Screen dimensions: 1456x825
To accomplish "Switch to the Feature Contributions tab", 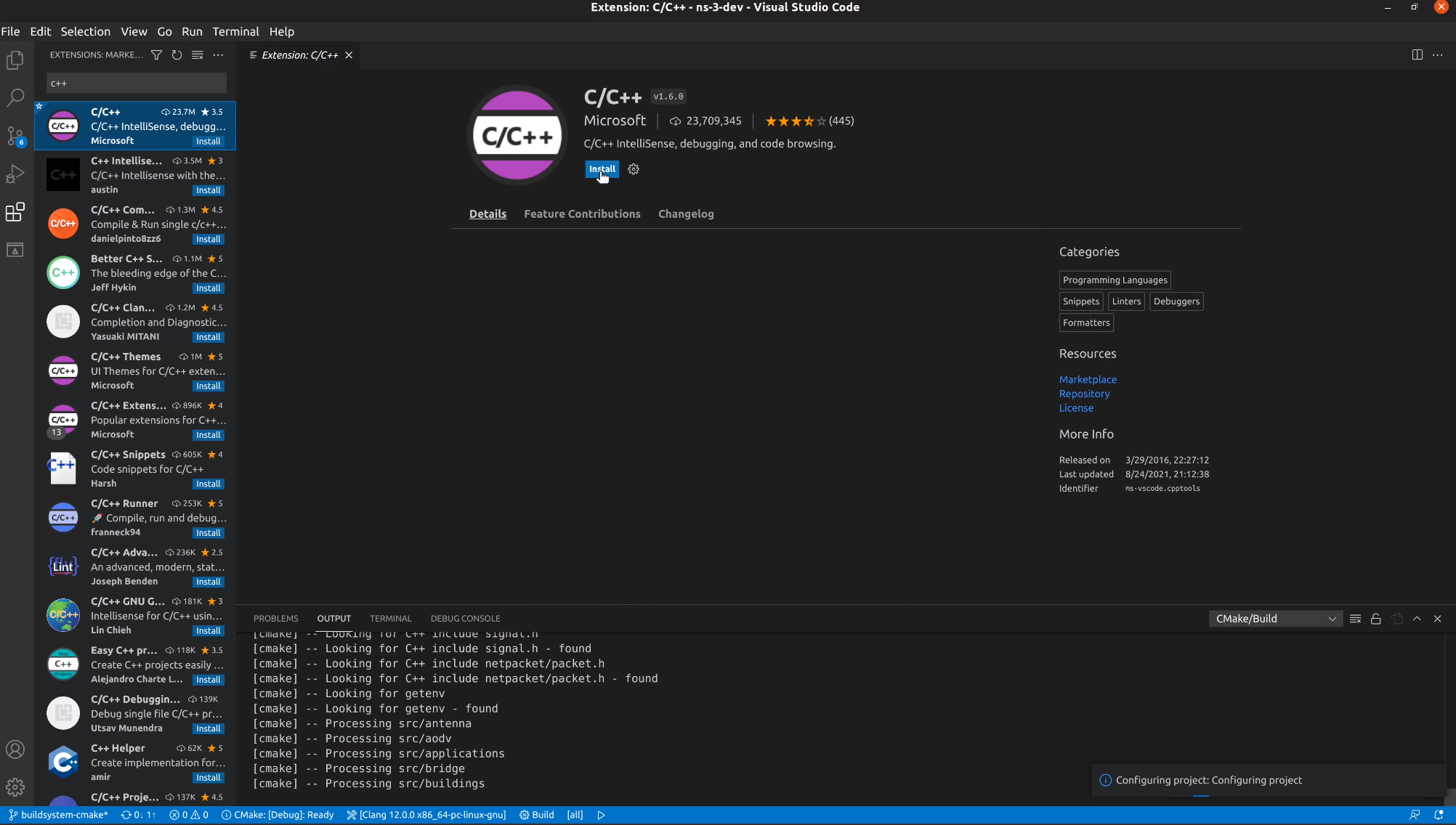I will (582, 214).
